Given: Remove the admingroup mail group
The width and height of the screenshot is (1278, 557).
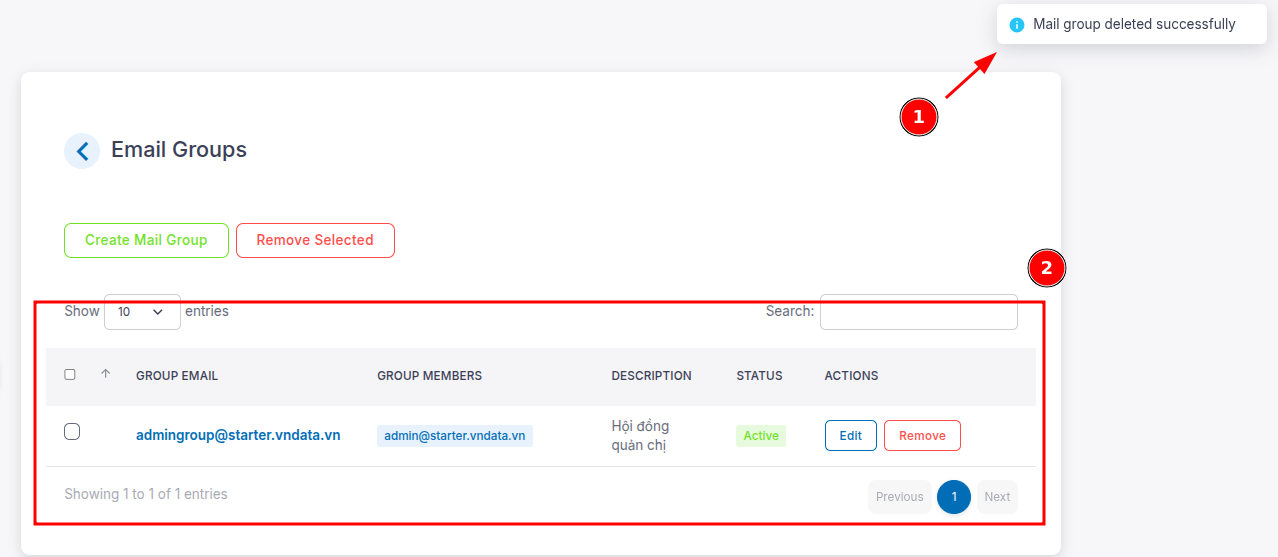Looking at the screenshot, I should (922, 436).
